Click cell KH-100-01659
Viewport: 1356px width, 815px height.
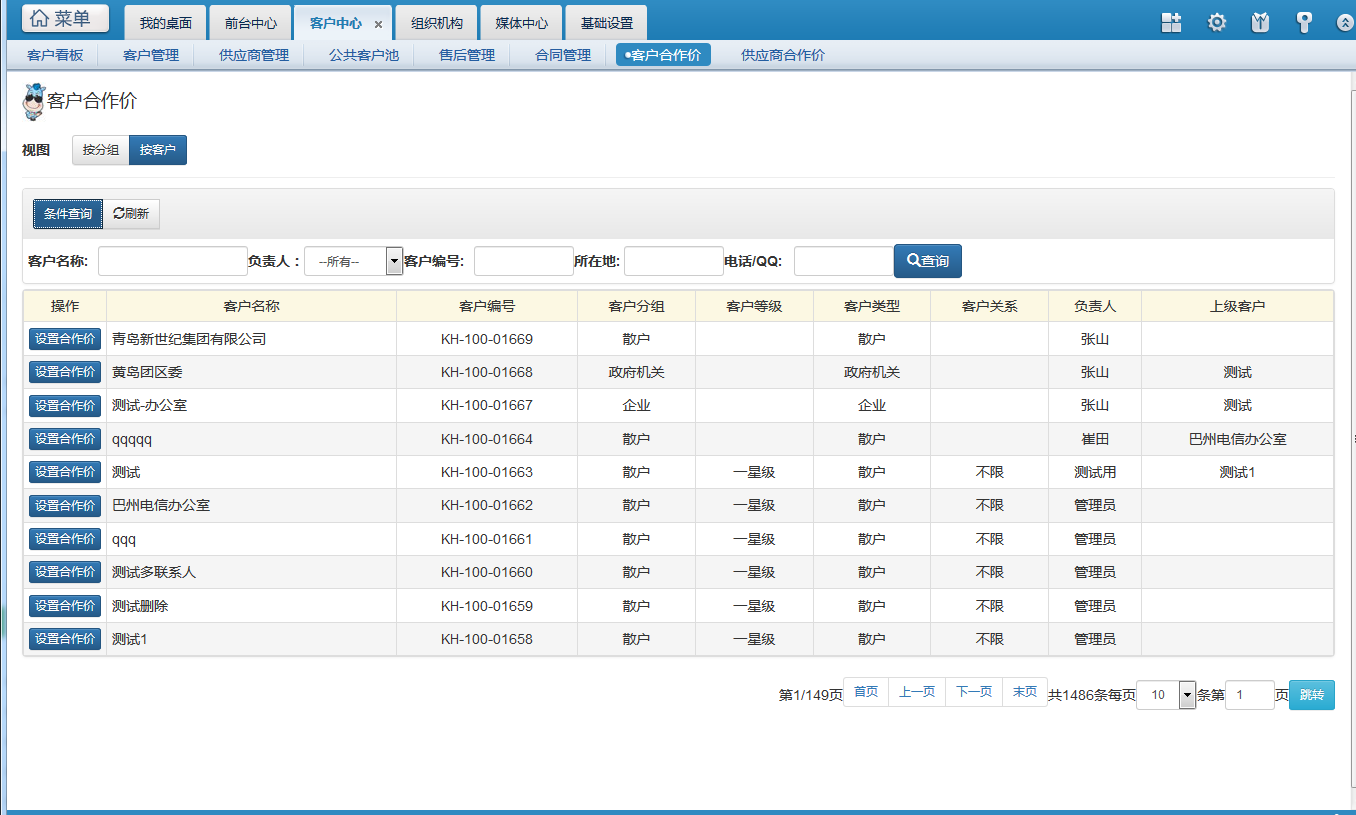pos(487,606)
